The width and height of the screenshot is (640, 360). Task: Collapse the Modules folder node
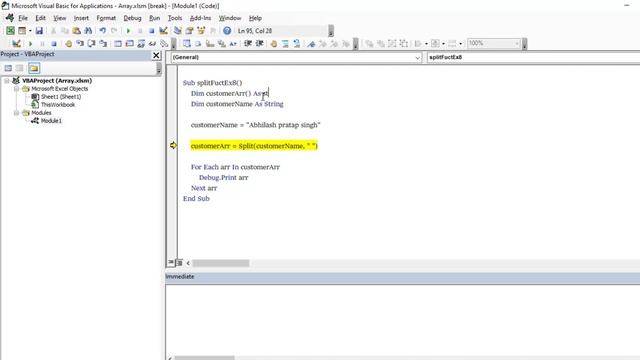coord(16,113)
